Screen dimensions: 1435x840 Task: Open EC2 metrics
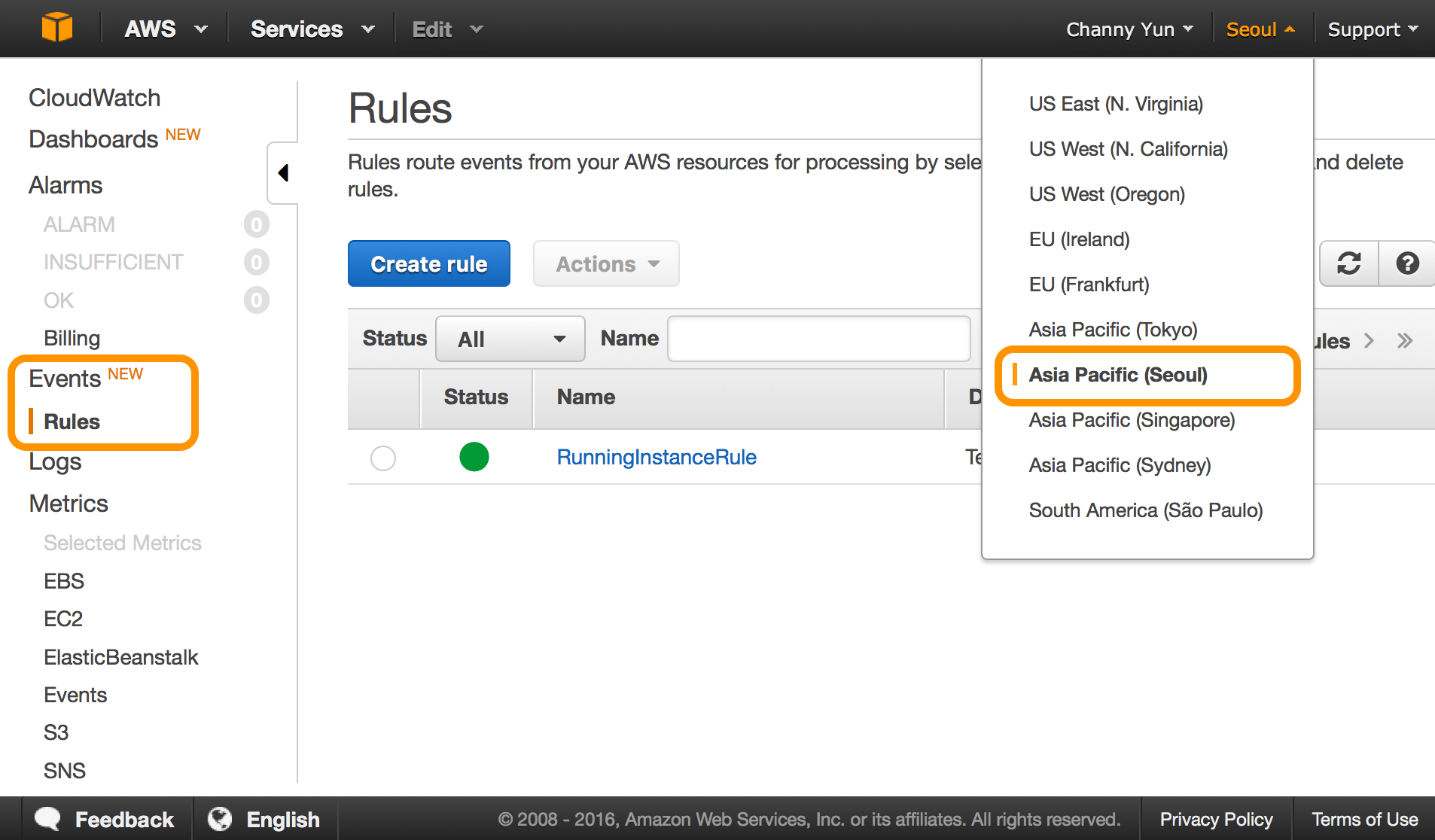[63, 619]
